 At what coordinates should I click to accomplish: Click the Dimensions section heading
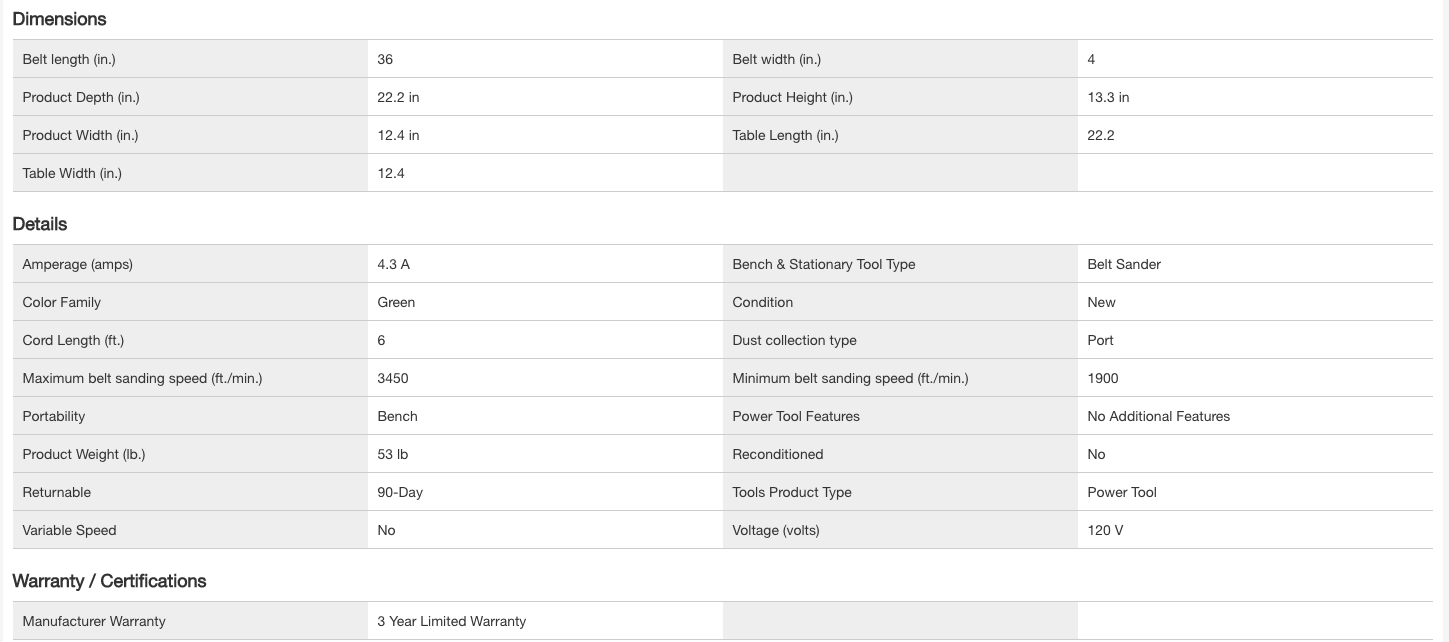tap(59, 19)
